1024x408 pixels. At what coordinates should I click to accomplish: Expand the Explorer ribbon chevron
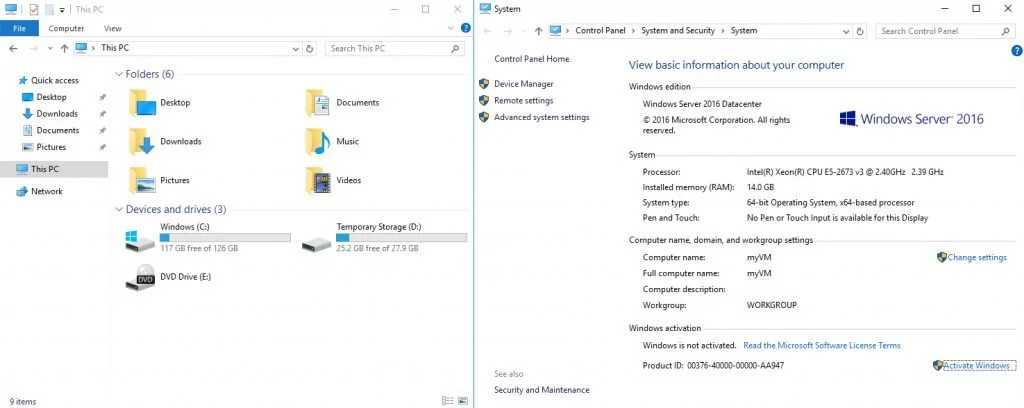(451, 28)
